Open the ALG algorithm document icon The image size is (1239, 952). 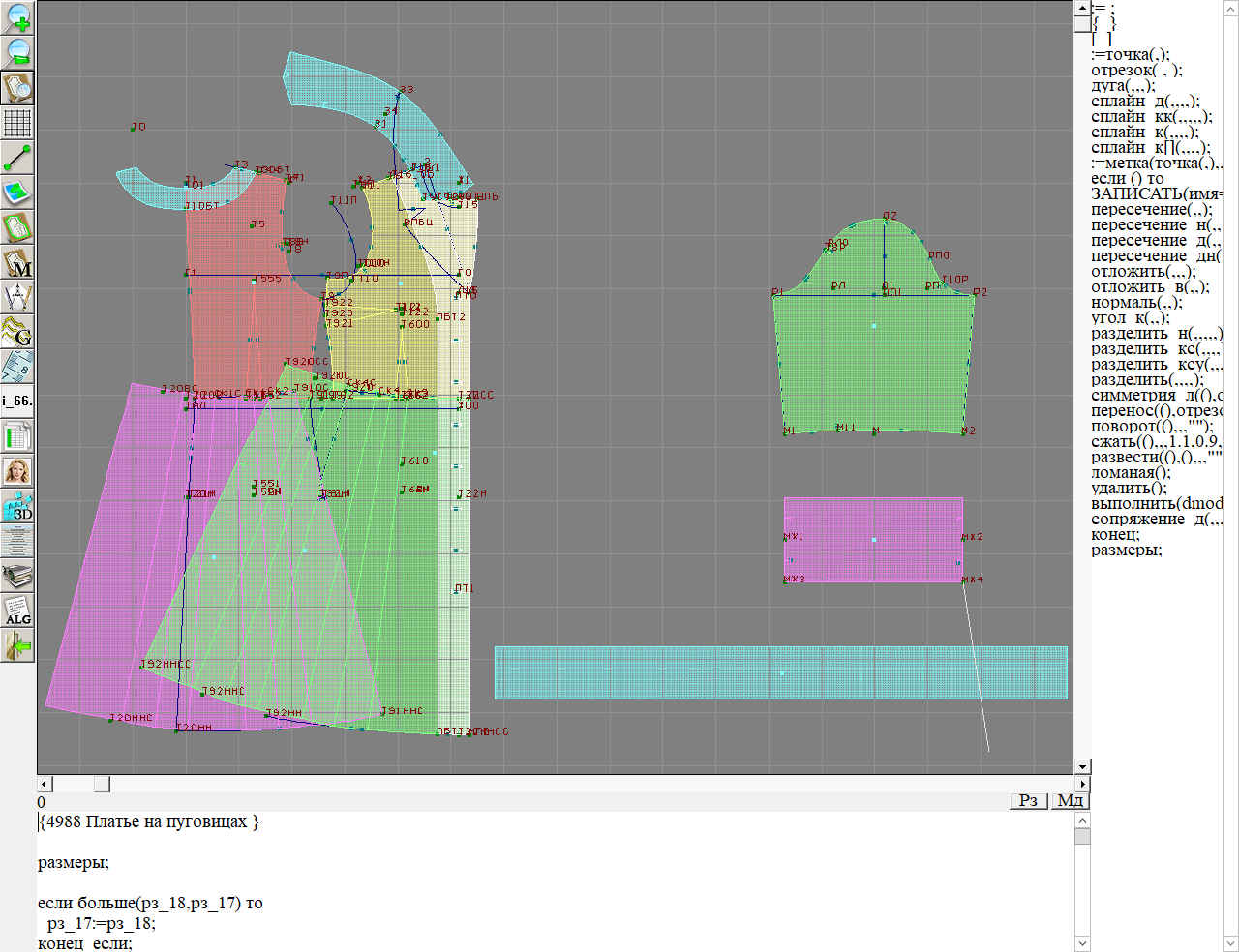click(x=17, y=611)
